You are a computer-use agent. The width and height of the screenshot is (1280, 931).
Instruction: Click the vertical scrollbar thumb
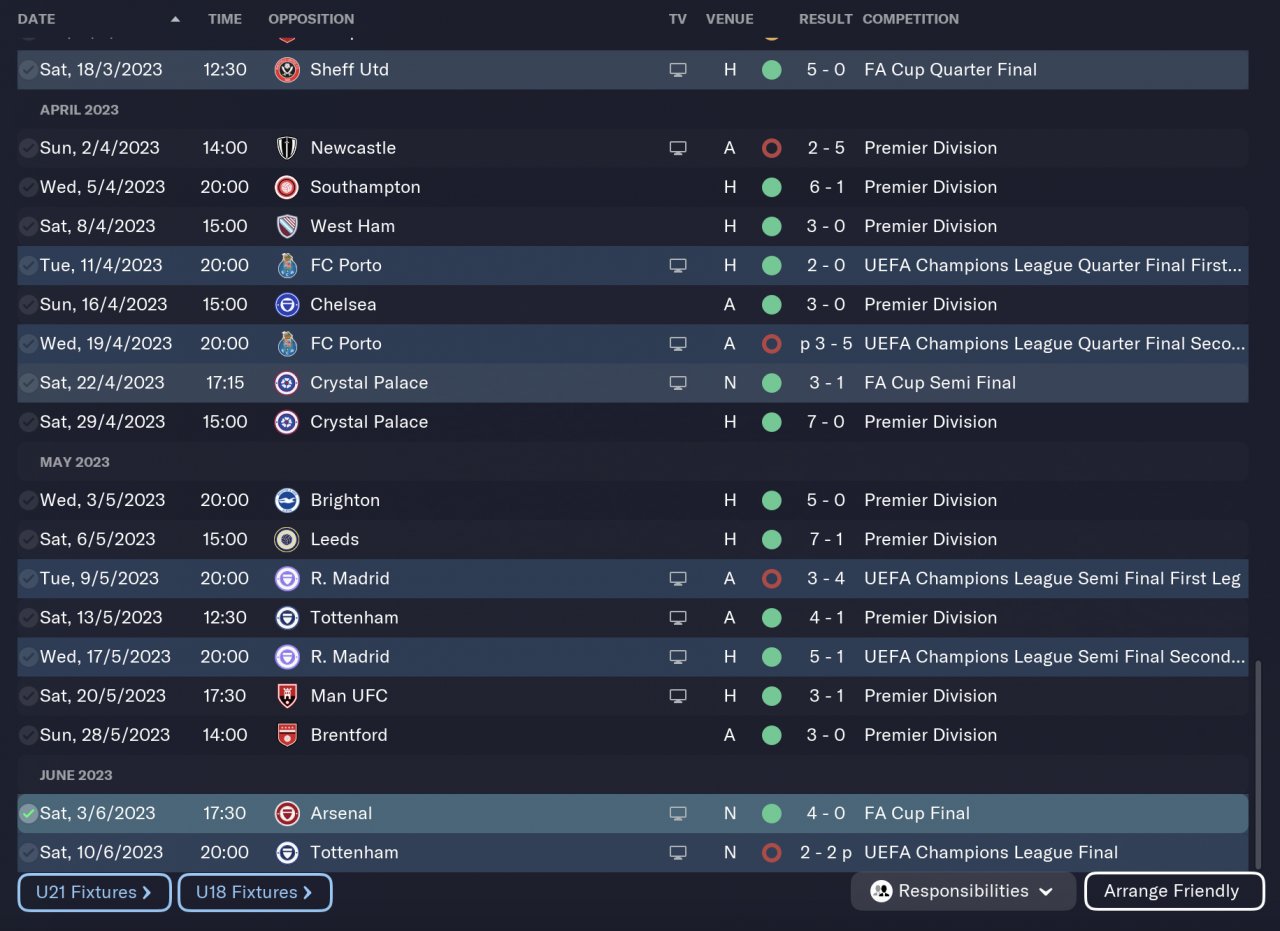point(1257,765)
